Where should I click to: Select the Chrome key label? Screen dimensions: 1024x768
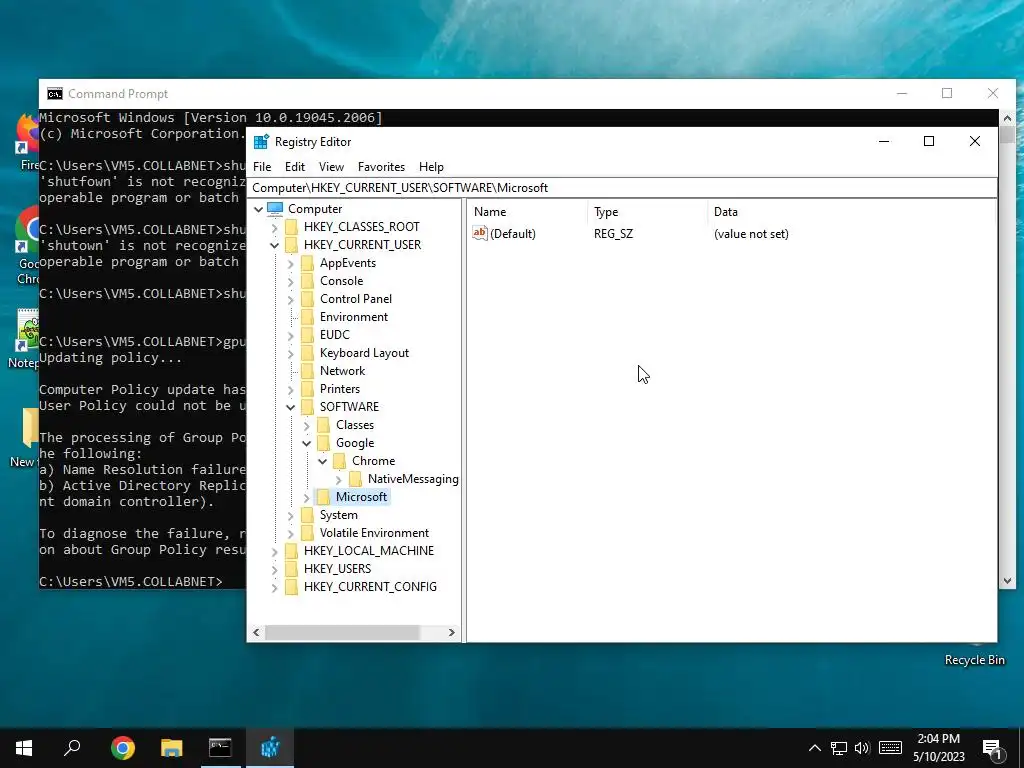coord(374,461)
